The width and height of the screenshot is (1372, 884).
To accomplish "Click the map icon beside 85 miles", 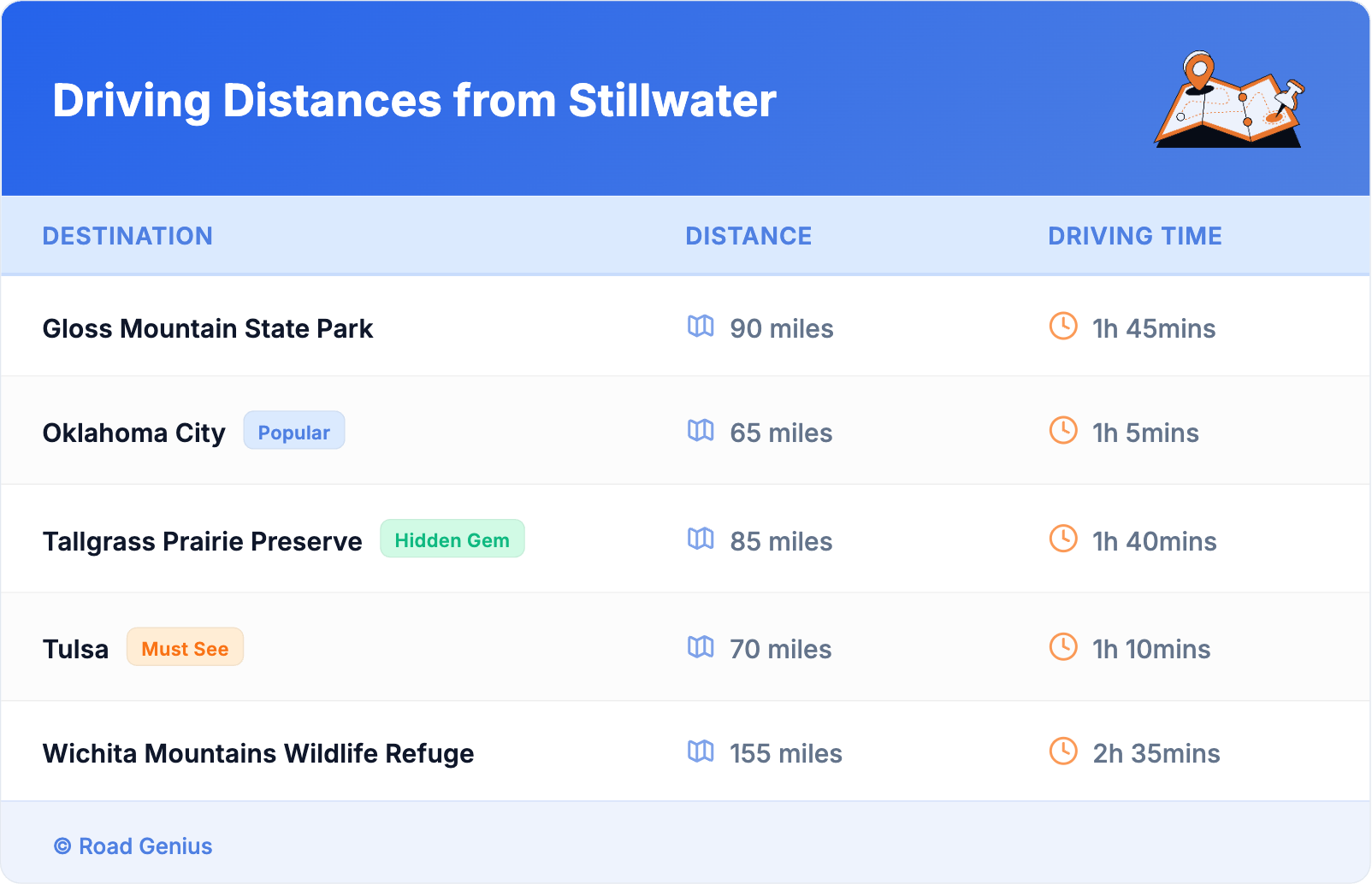I will pos(701,539).
